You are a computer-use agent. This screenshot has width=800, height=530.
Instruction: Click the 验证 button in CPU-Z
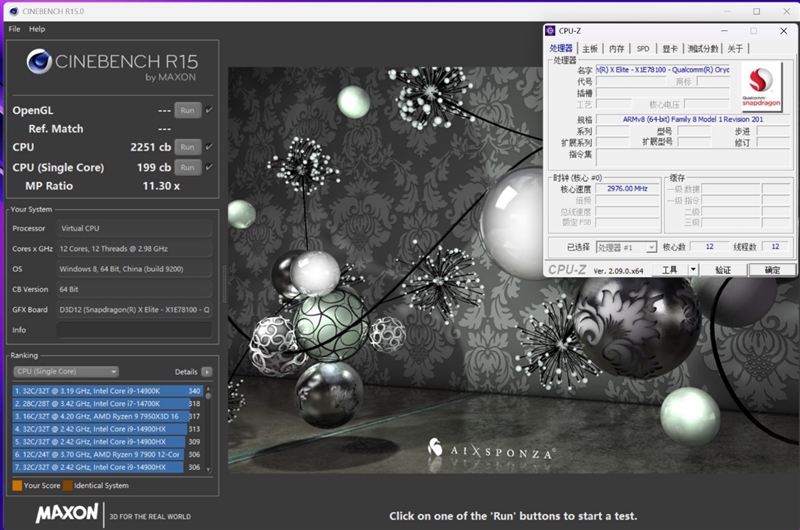pos(723,270)
